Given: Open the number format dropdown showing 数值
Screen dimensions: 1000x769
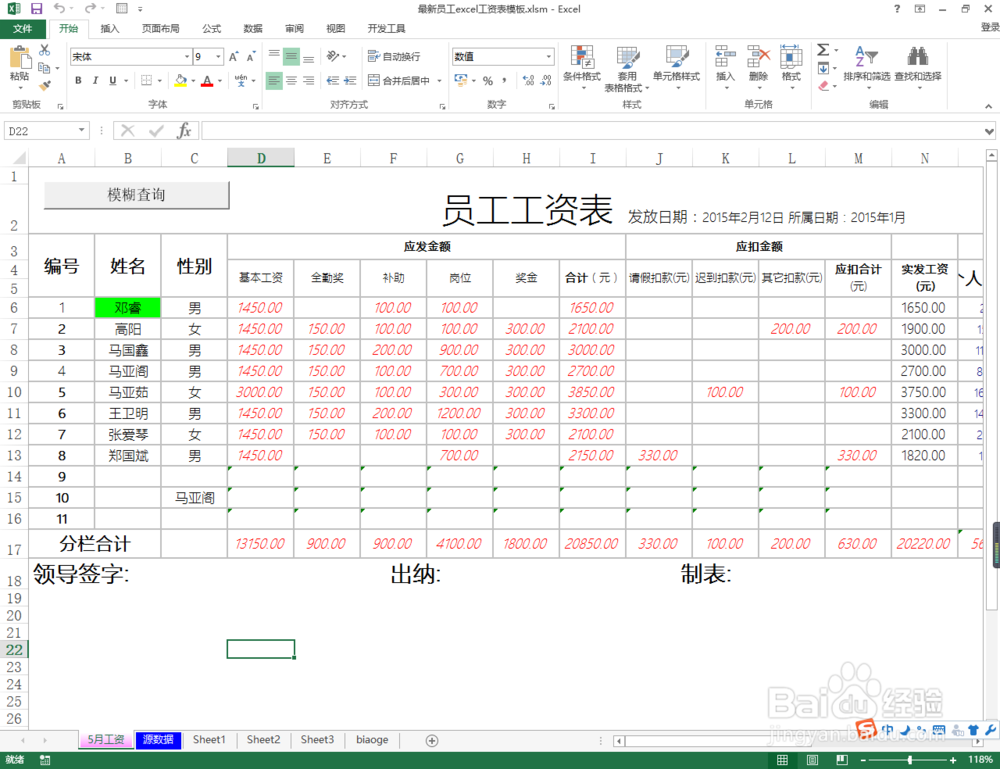Looking at the screenshot, I should point(500,55).
